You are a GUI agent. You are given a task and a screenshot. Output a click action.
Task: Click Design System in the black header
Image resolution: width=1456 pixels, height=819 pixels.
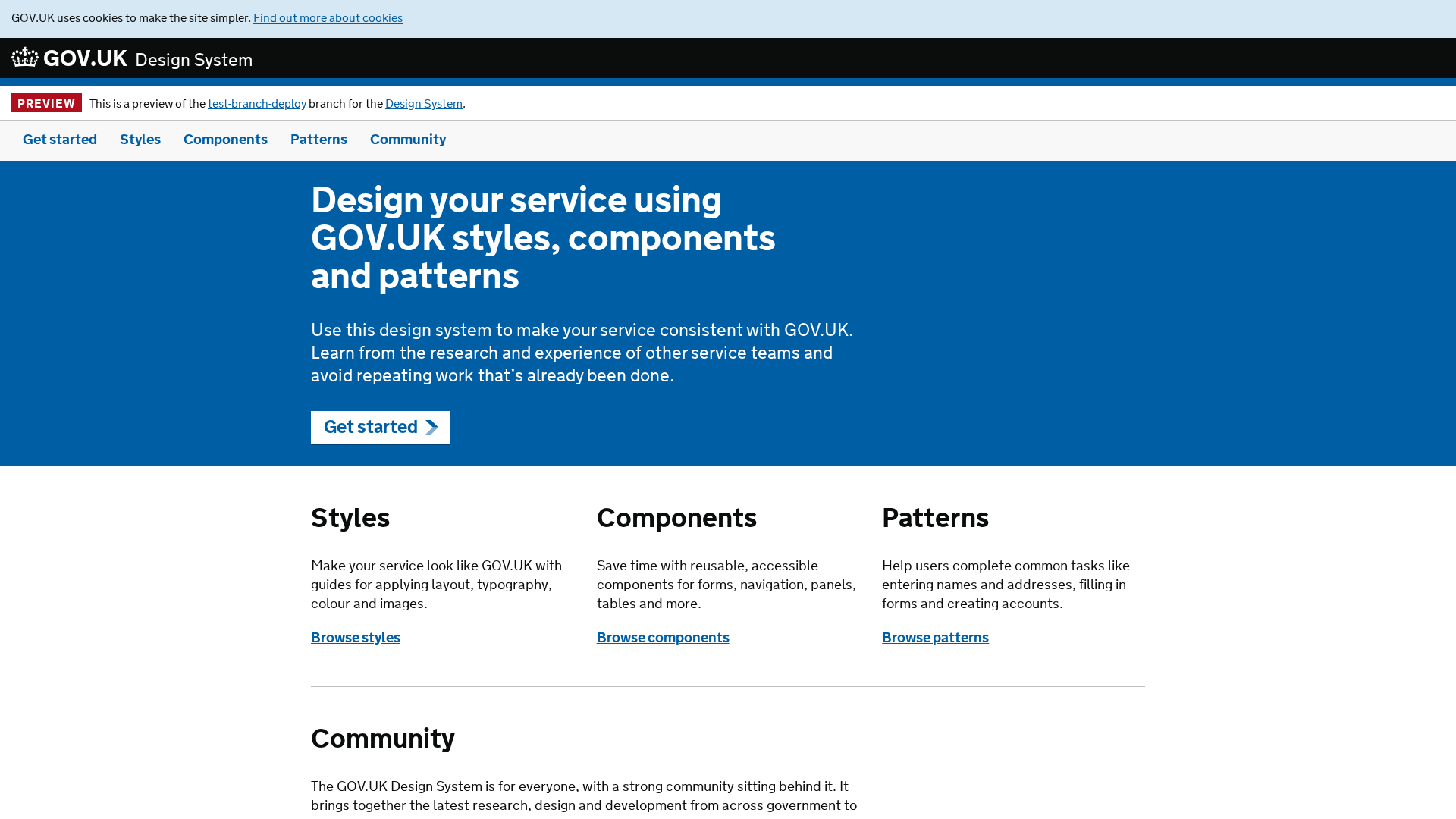click(x=193, y=60)
